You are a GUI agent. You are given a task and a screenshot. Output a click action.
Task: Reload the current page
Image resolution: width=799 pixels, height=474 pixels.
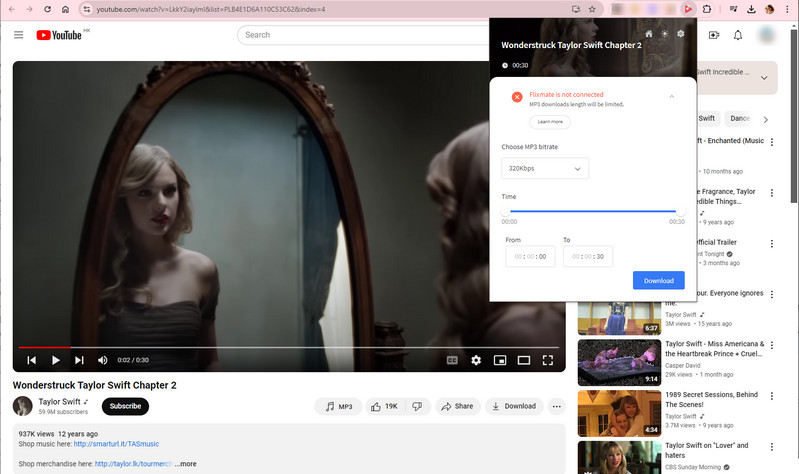click(47, 9)
